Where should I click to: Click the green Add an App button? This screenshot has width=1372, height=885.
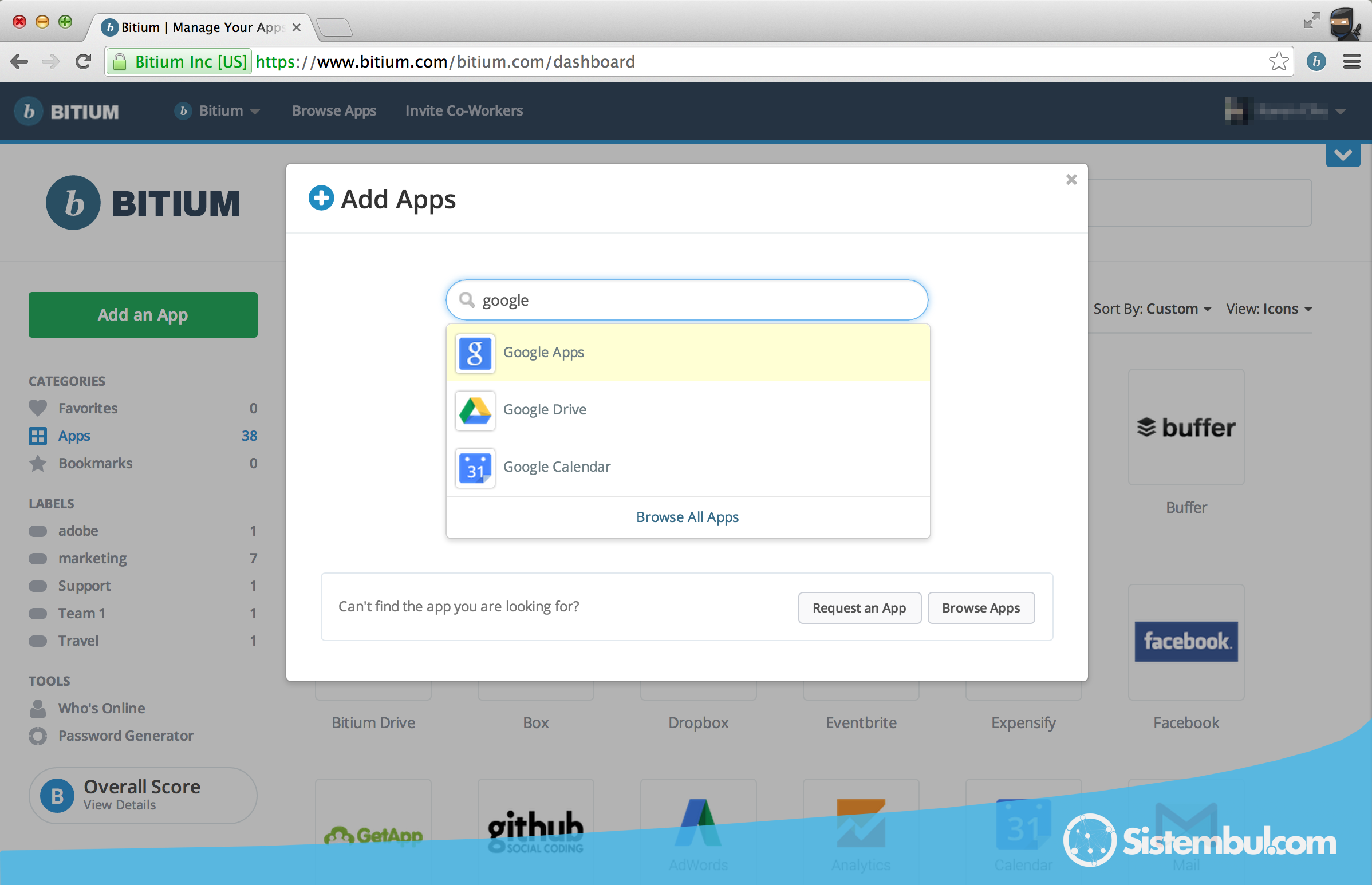tap(143, 315)
